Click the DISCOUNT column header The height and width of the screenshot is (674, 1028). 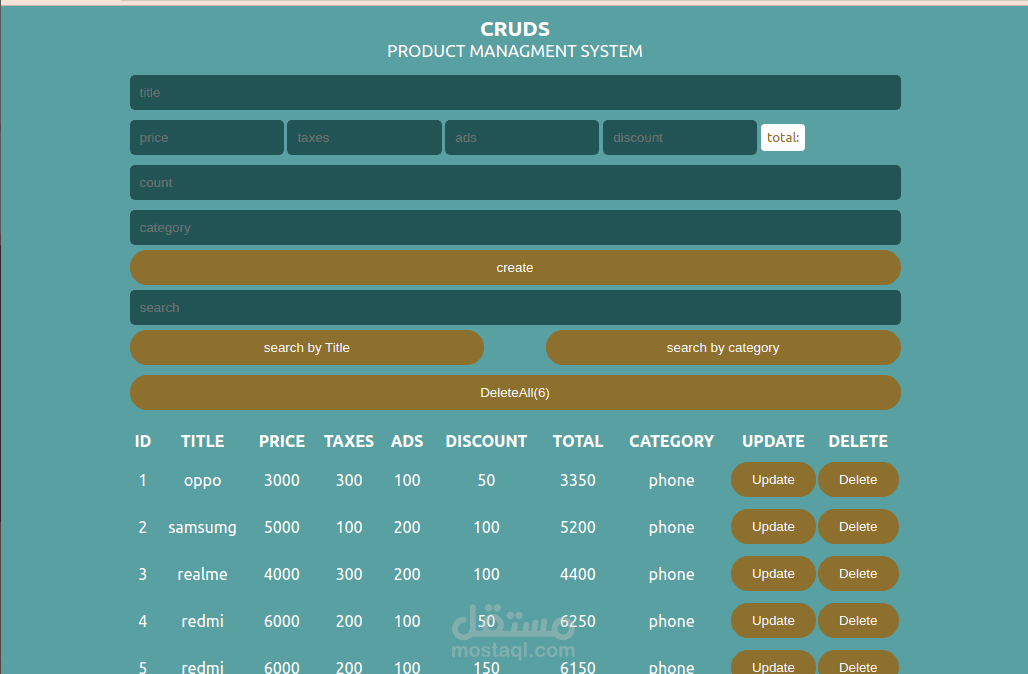click(486, 441)
